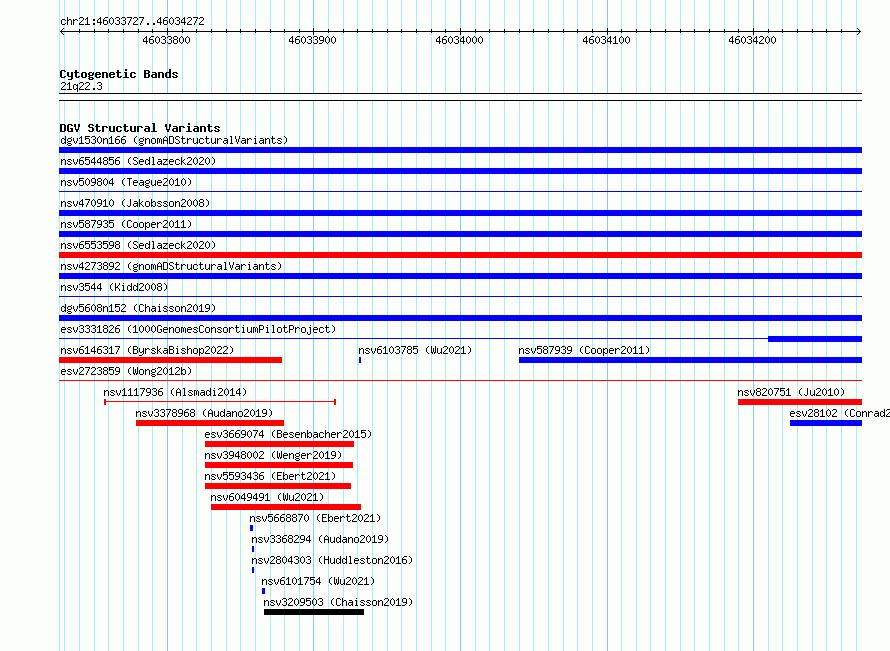Image resolution: width=890 pixels, height=651 pixels.
Task: Click the Cytogenetic Bands track title
Action: 119,74
